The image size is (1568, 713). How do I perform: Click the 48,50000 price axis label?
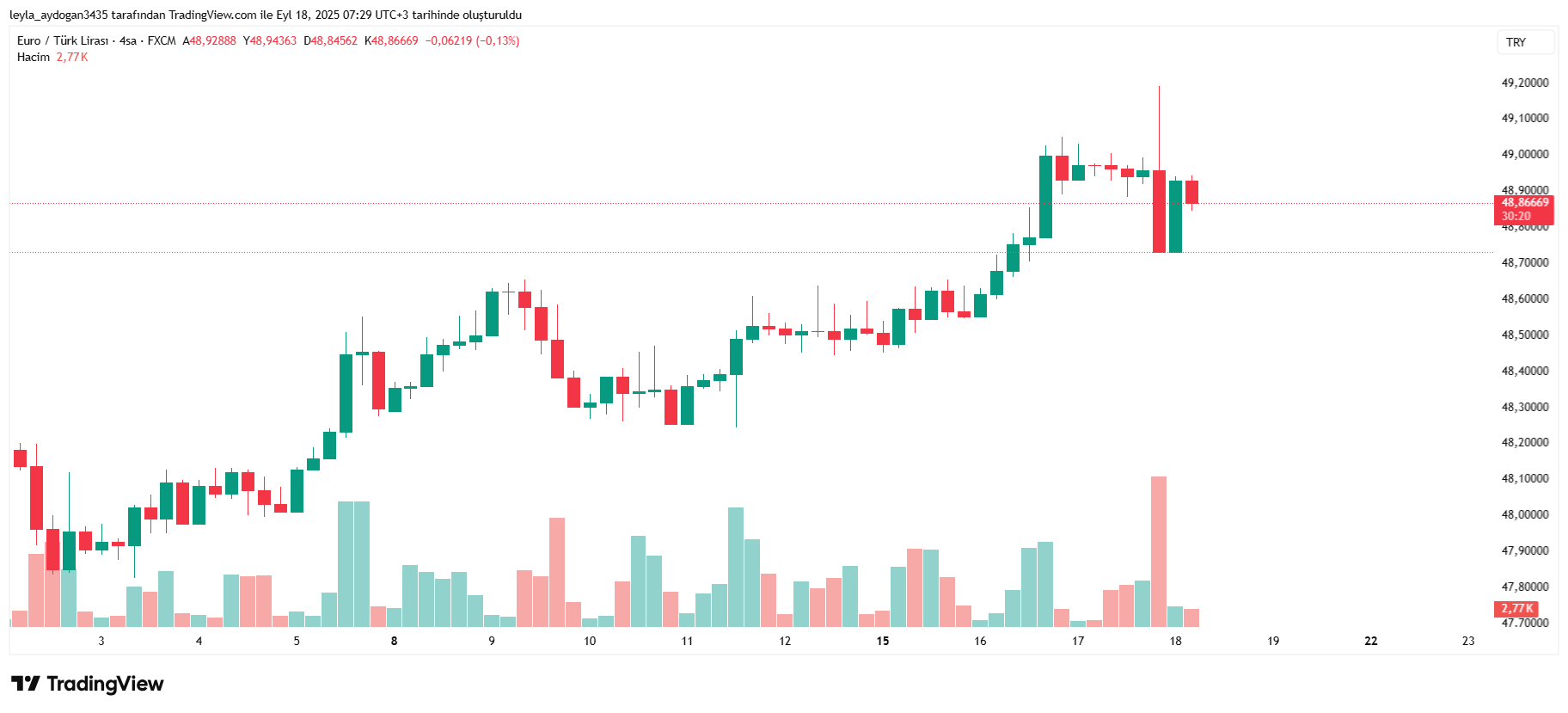[x=1524, y=335]
